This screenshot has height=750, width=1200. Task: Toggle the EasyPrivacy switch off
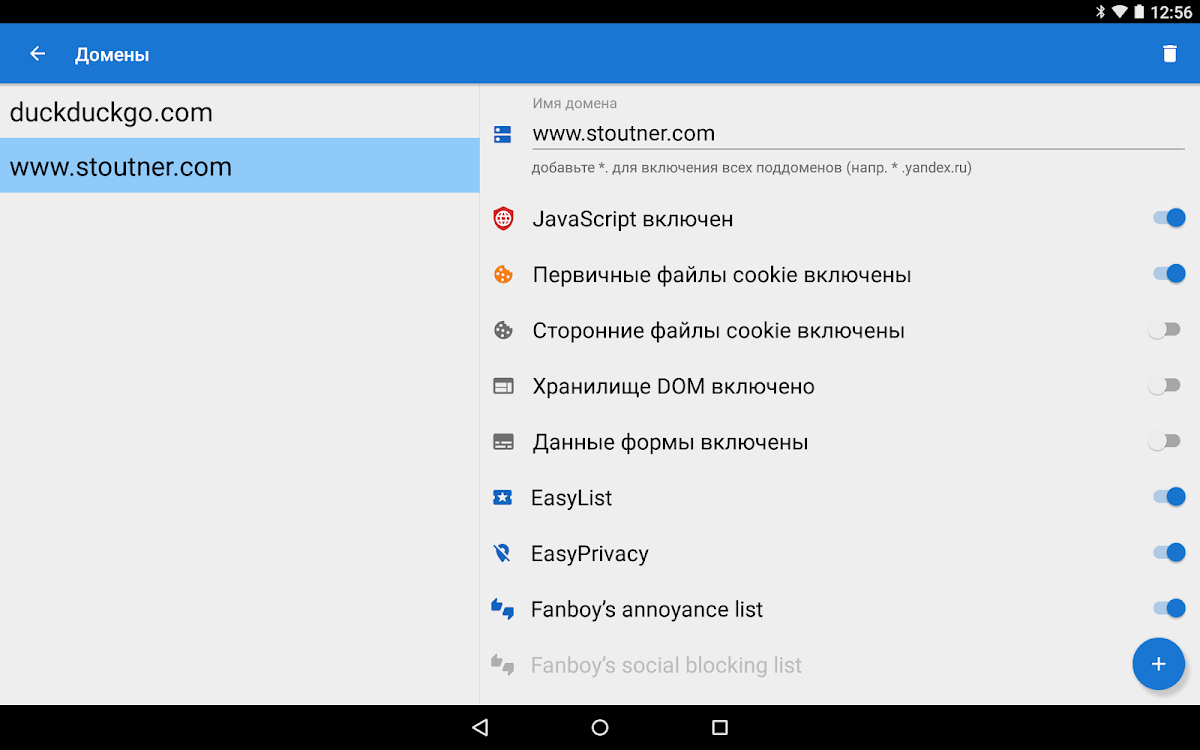tap(1167, 553)
